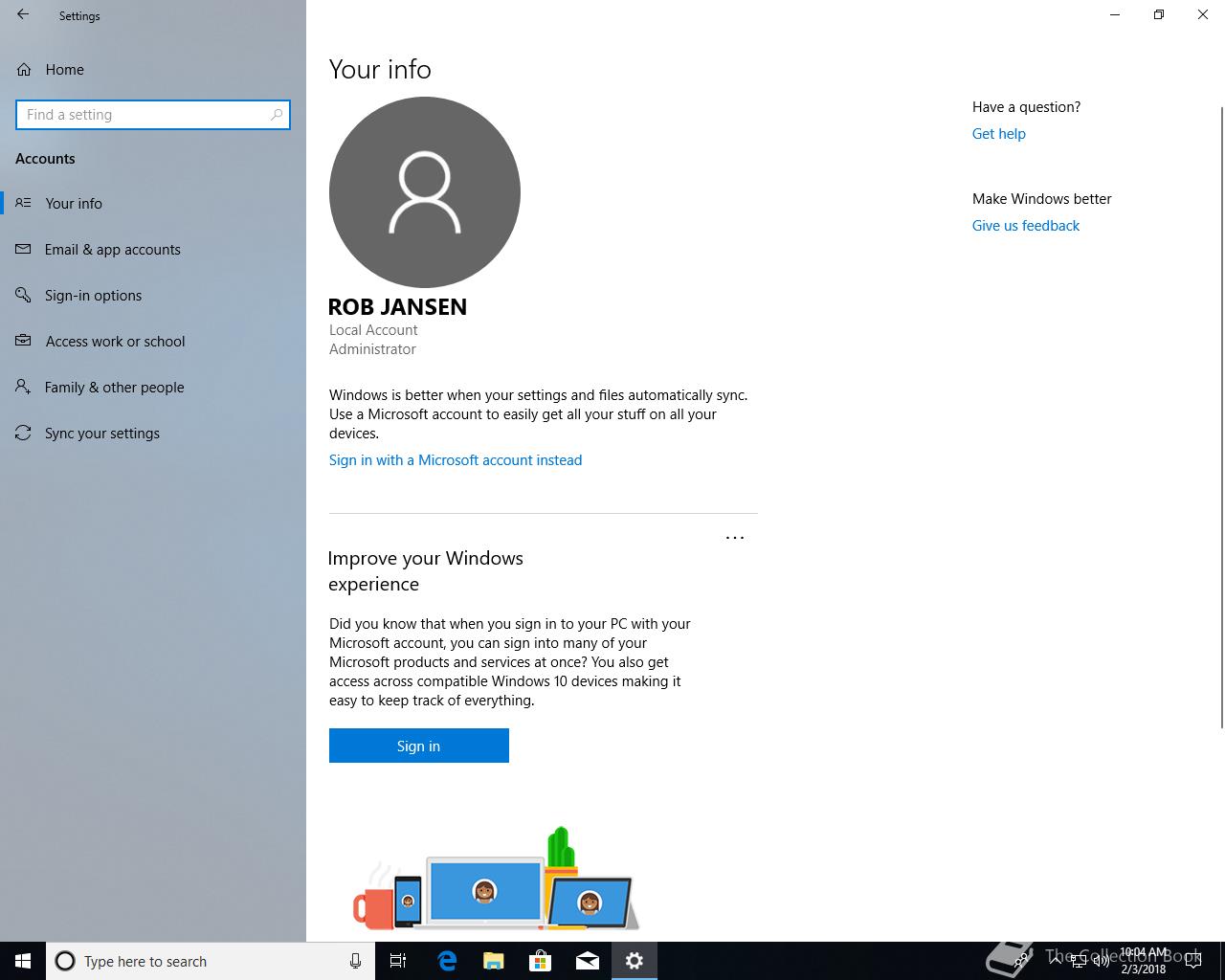Focus the Find a setting search box
This screenshot has height=980, width=1225.
[x=153, y=115]
